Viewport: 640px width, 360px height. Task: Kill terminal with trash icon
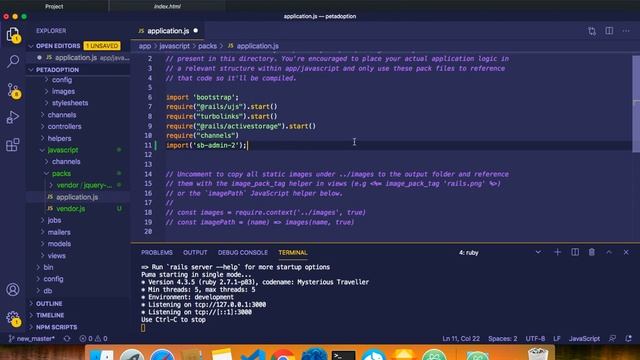[591, 252]
